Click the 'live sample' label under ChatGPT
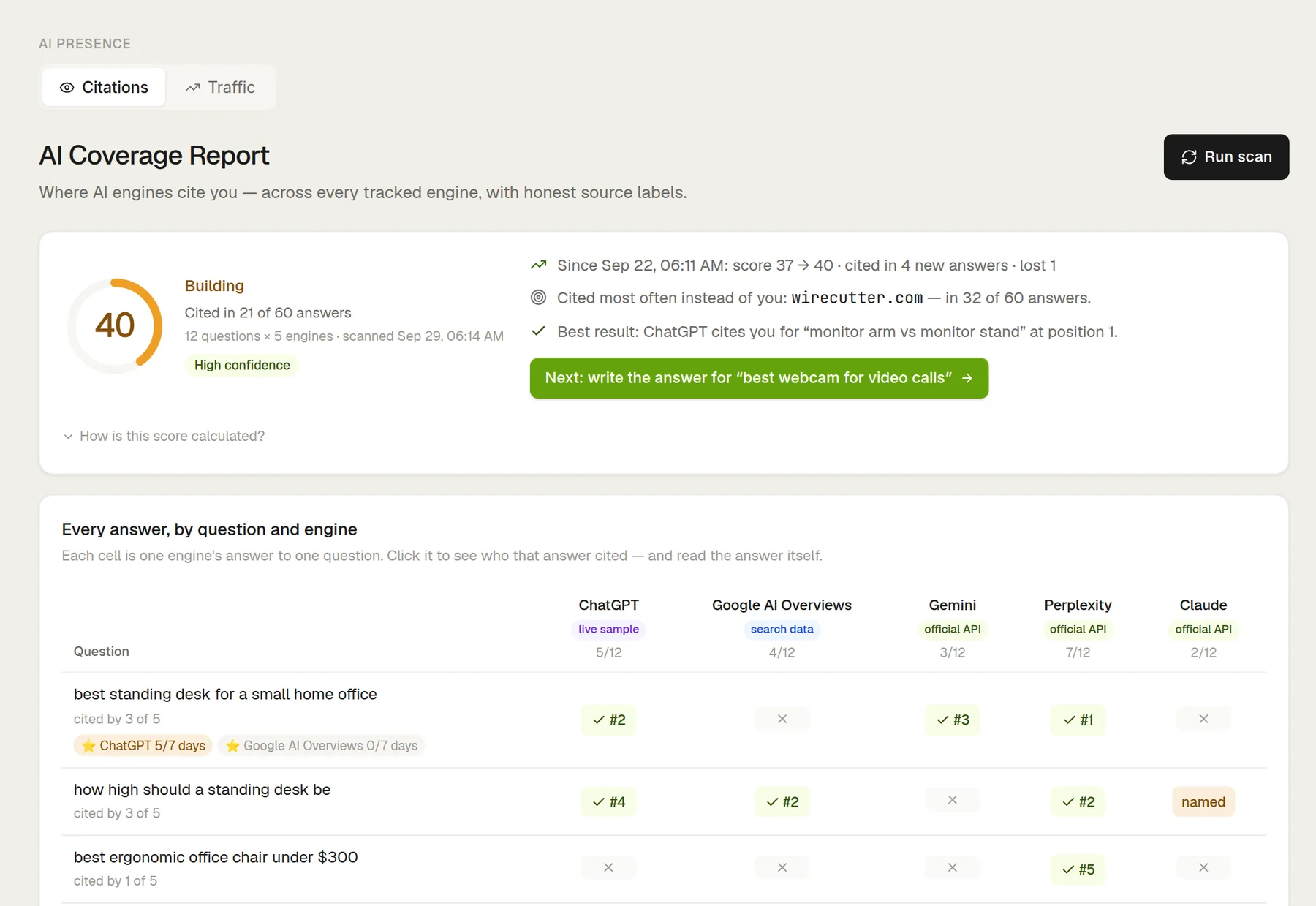Screen dimensions: 1316x906 click(x=608, y=629)
